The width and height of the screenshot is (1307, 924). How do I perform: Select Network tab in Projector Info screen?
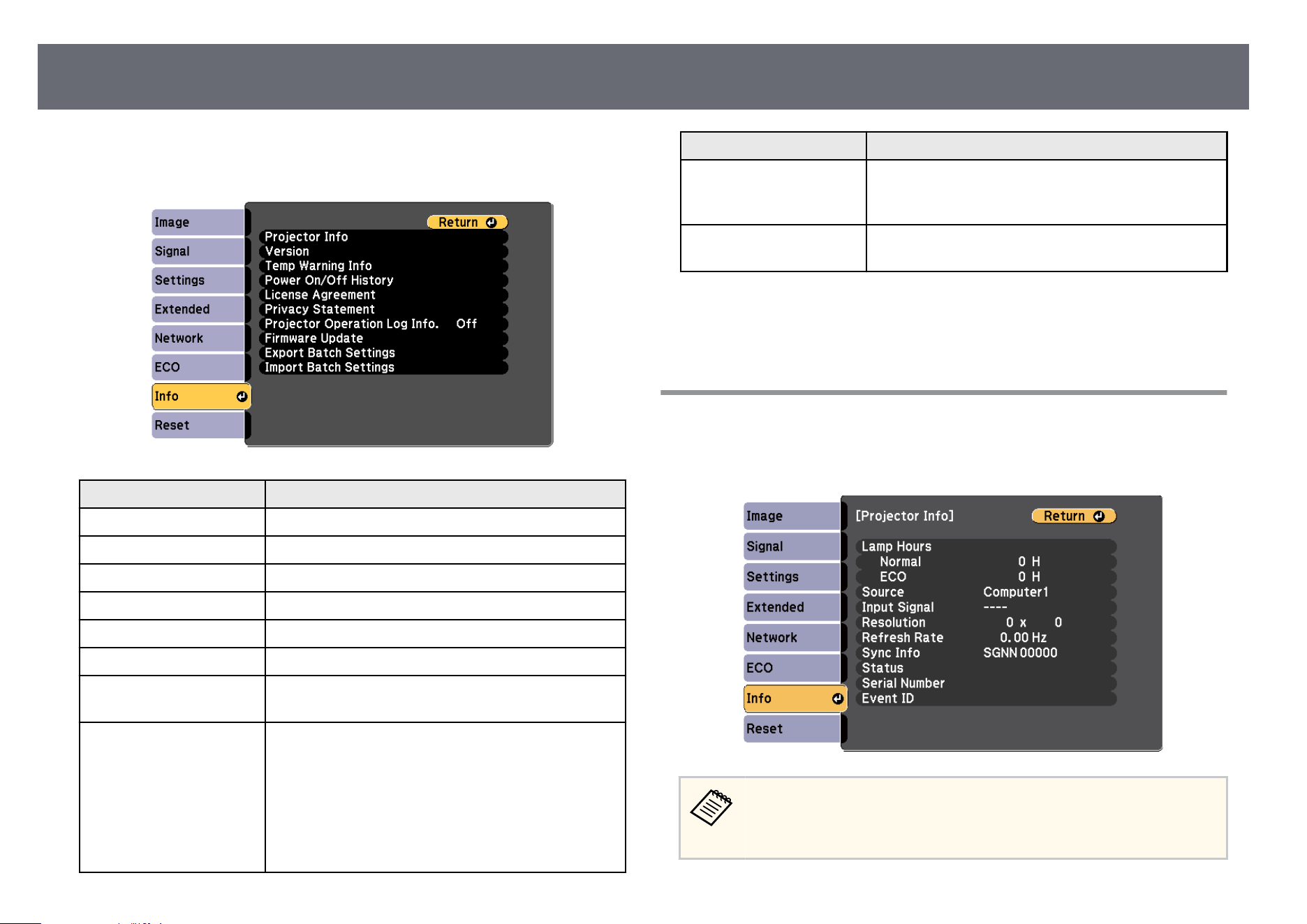pyautogui.click(x=792, y=637)
